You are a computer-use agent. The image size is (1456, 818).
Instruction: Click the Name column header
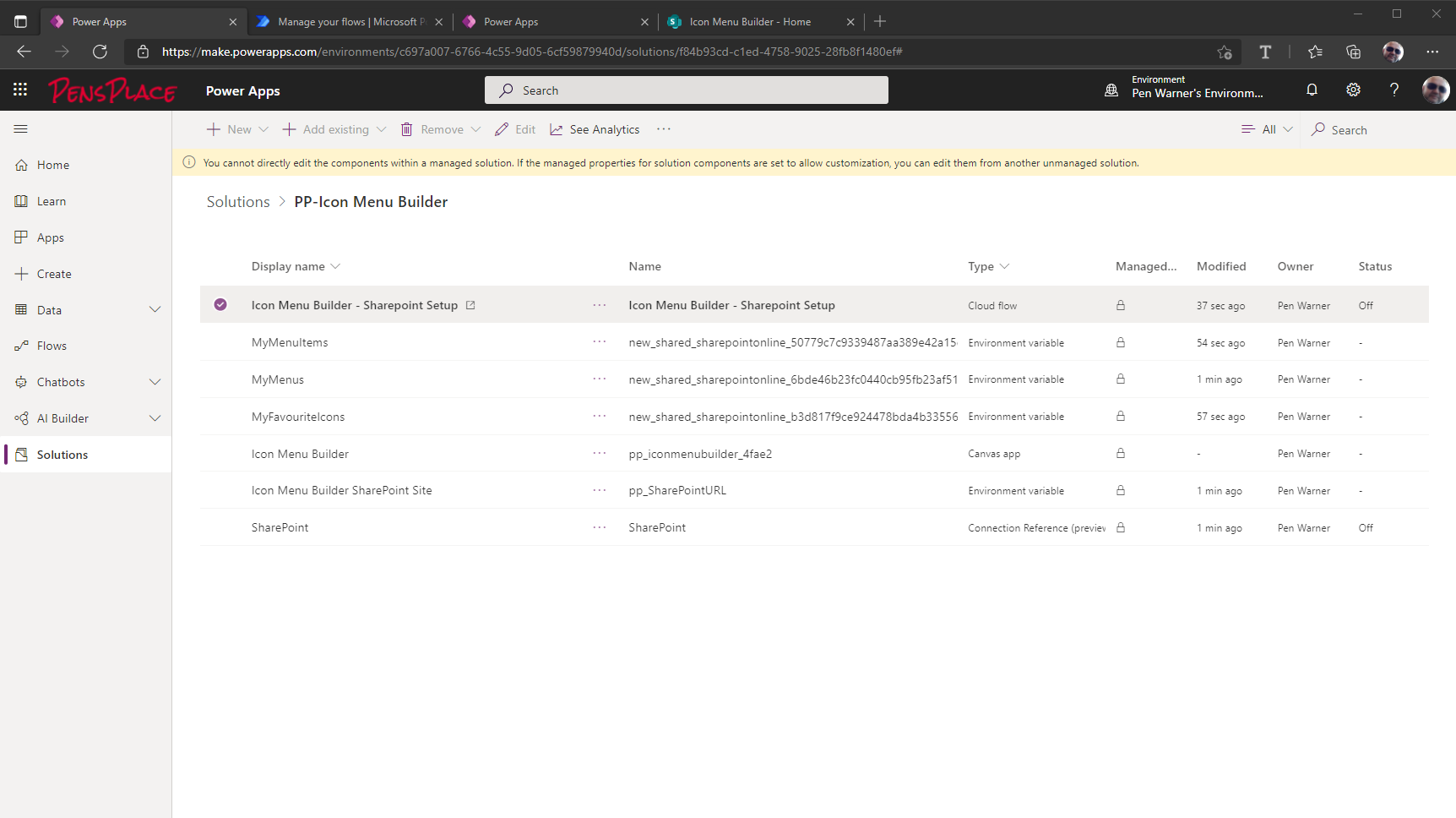(x=644, y=266)
